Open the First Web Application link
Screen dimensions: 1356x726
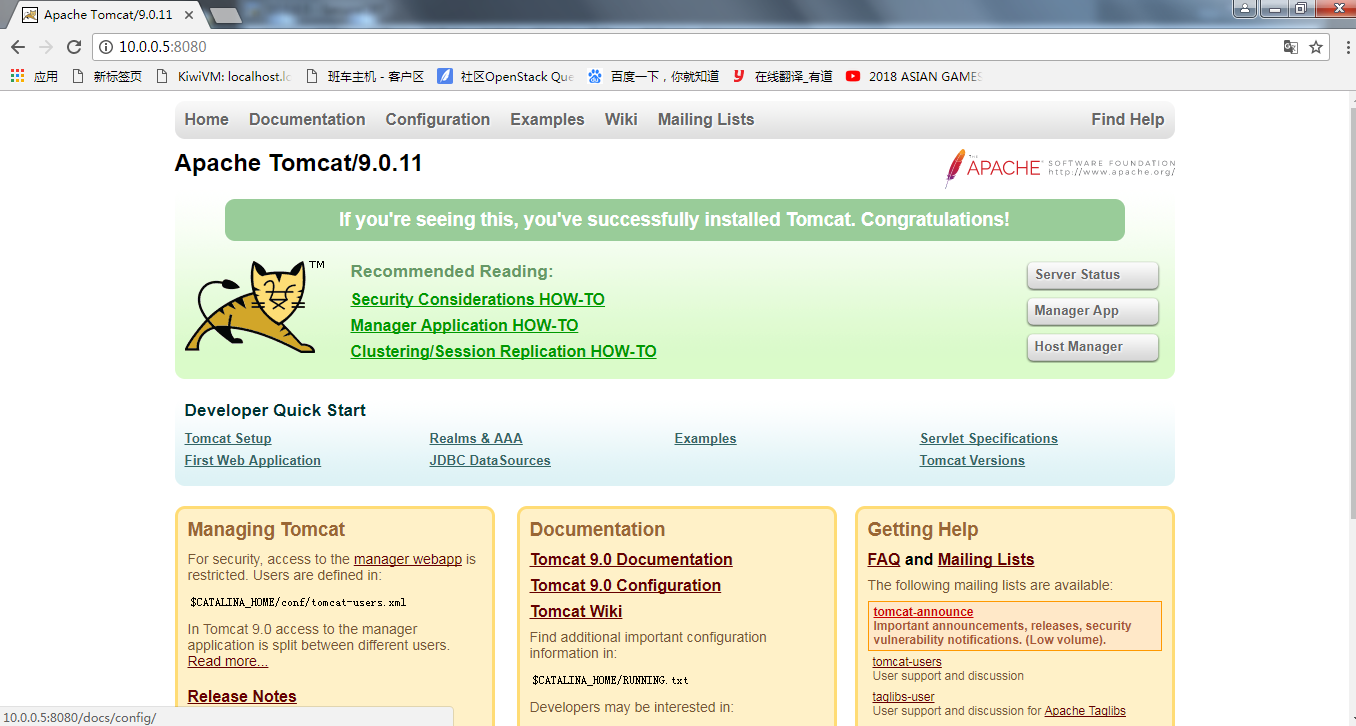(x=253, y=460)
